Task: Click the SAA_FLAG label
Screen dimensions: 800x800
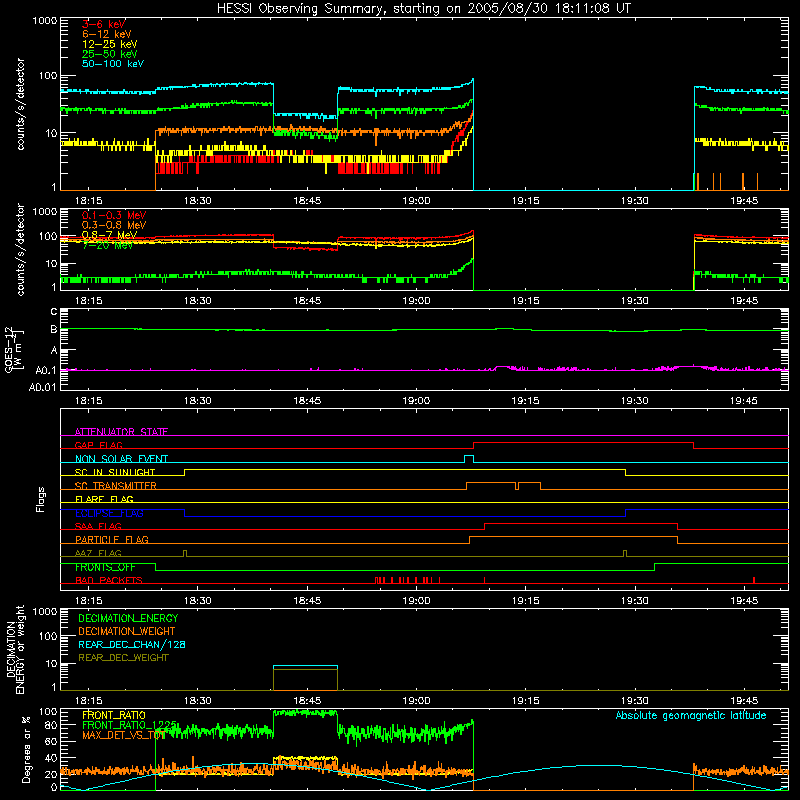Action: tap(98, 526)
